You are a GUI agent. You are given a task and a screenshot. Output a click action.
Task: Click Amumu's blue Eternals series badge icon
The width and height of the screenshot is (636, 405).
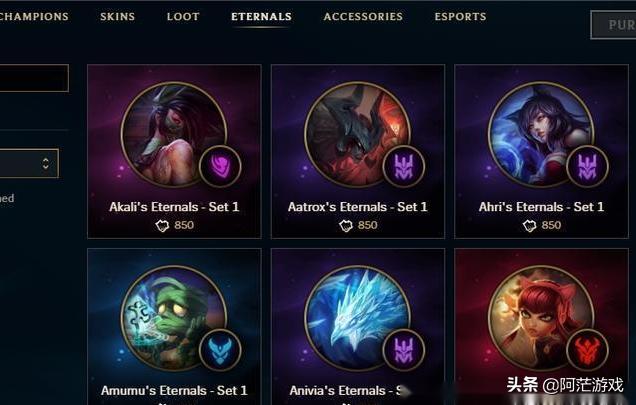220,350
